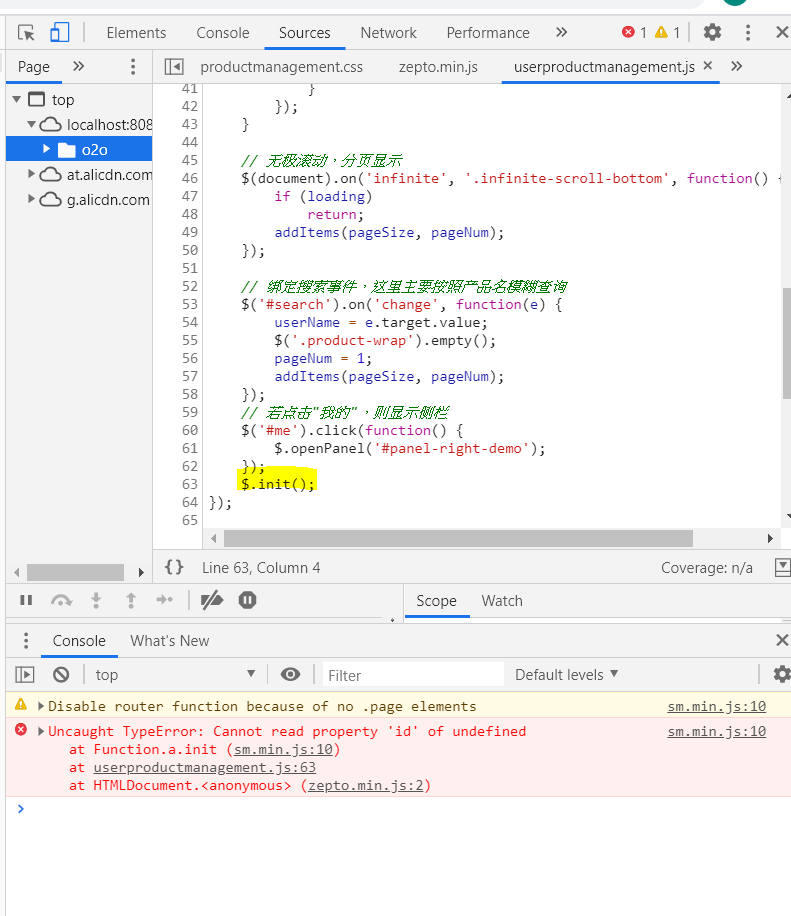The height and width of the screenshot is (916, 791).
Task: Switch to zepto.min.js file tab
Action: (x=438, y=67)
